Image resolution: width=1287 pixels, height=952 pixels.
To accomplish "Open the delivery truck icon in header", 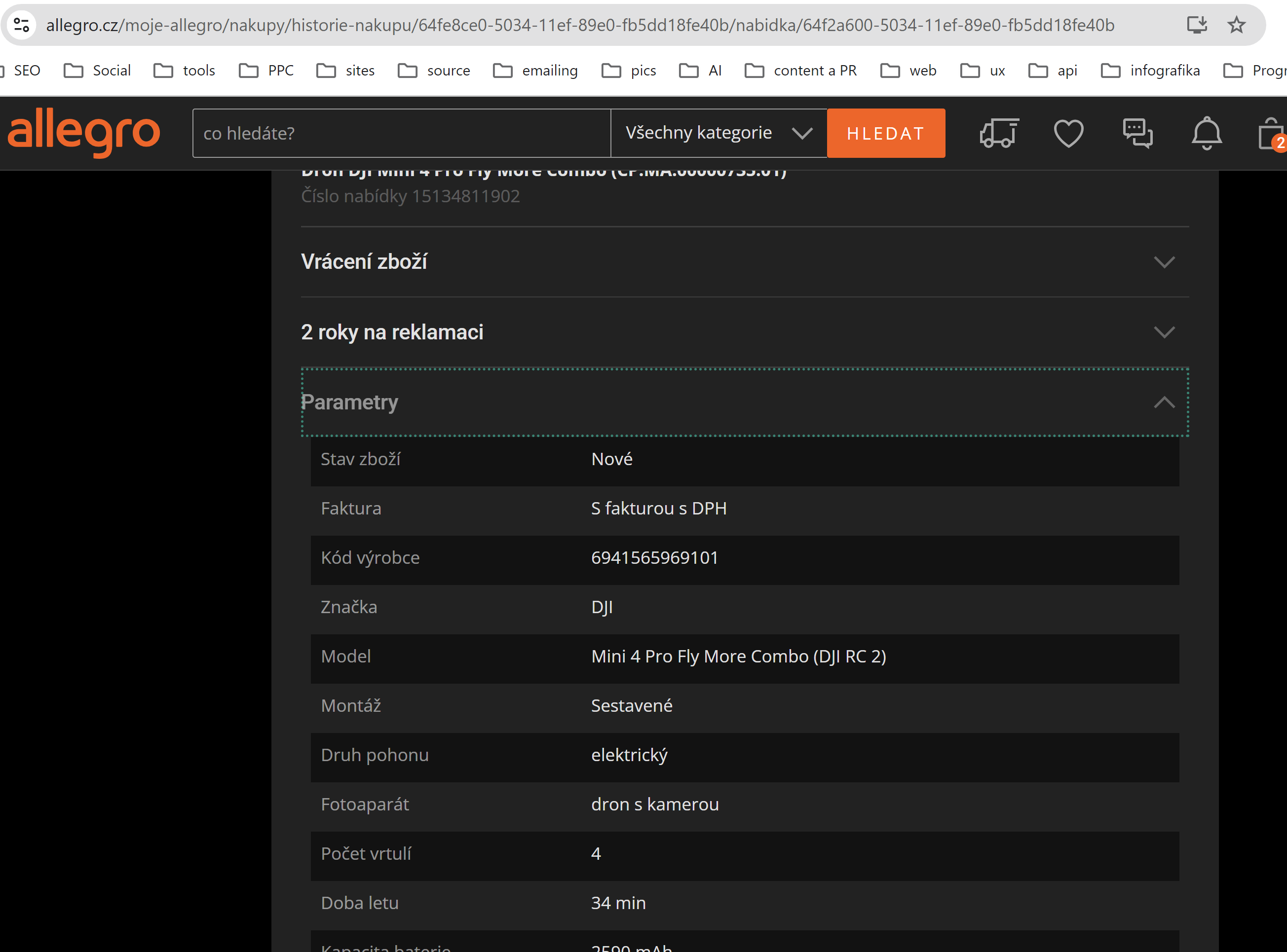I will point(999,133).
